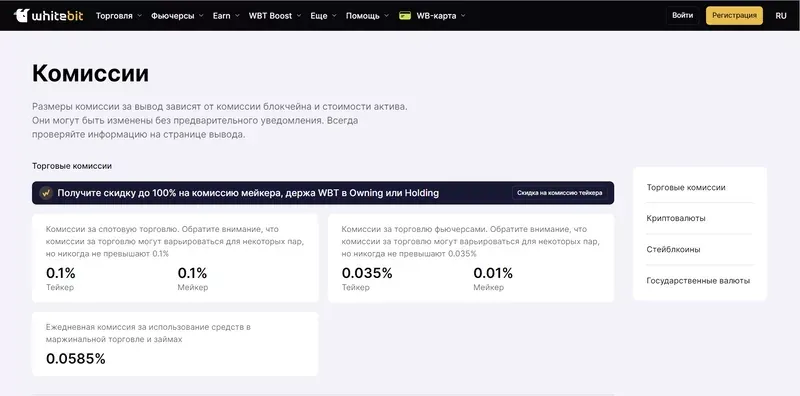The width and height of the screenshot is (800, 396).
Task: Click the futures Мейкер 0.01% value
Action: 493,274
